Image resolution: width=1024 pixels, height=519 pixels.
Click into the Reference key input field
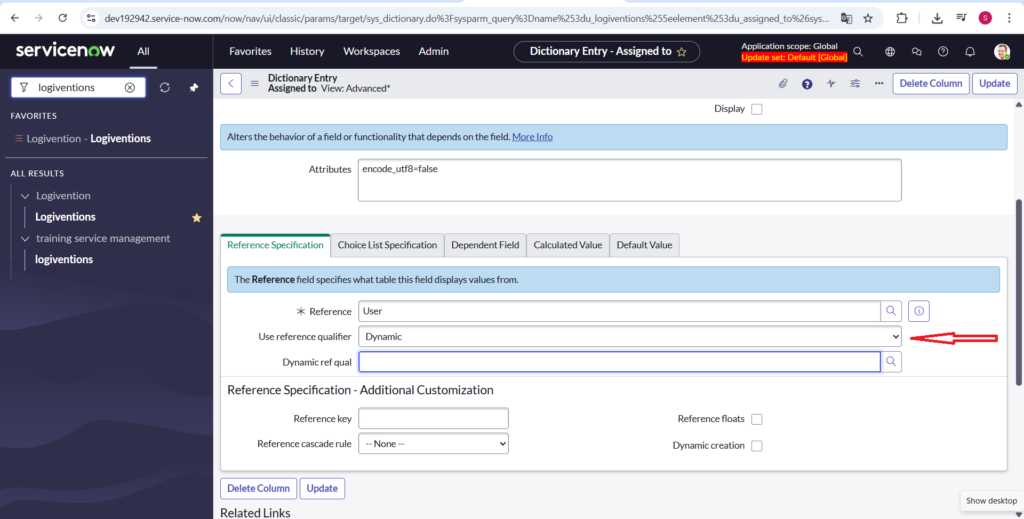pos(433,419)
